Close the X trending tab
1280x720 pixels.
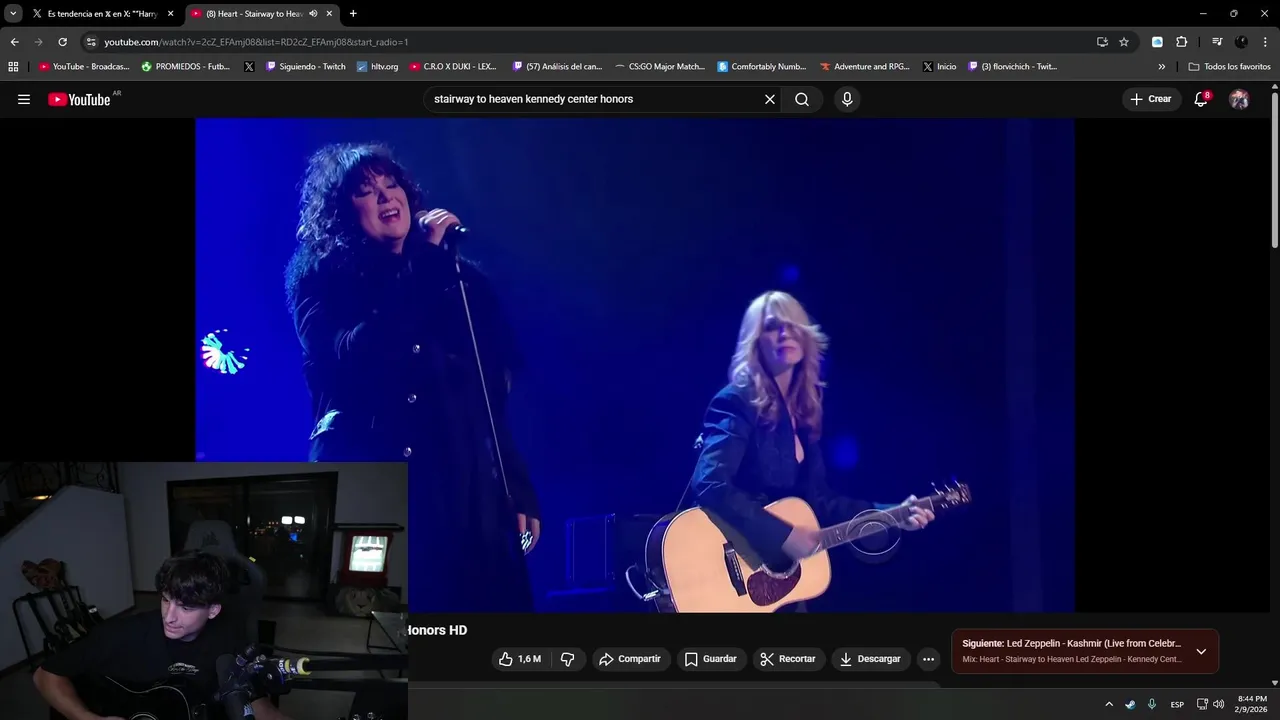pos(170,14)
